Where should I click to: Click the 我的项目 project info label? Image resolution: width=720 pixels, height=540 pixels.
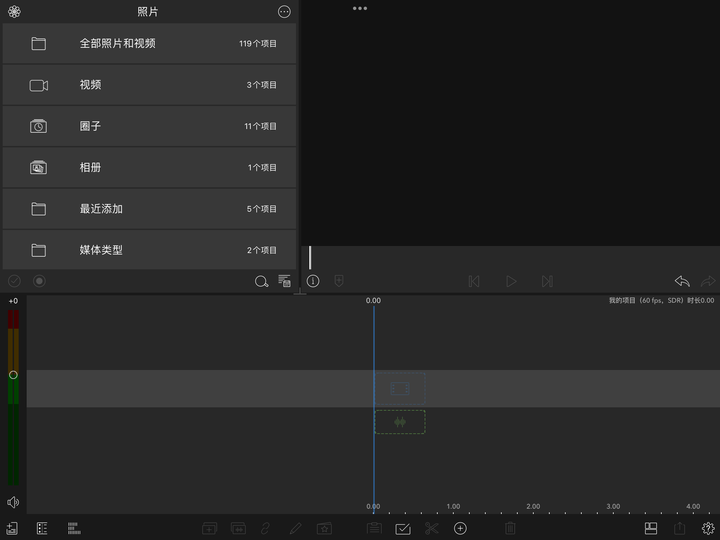pos(661,300)
